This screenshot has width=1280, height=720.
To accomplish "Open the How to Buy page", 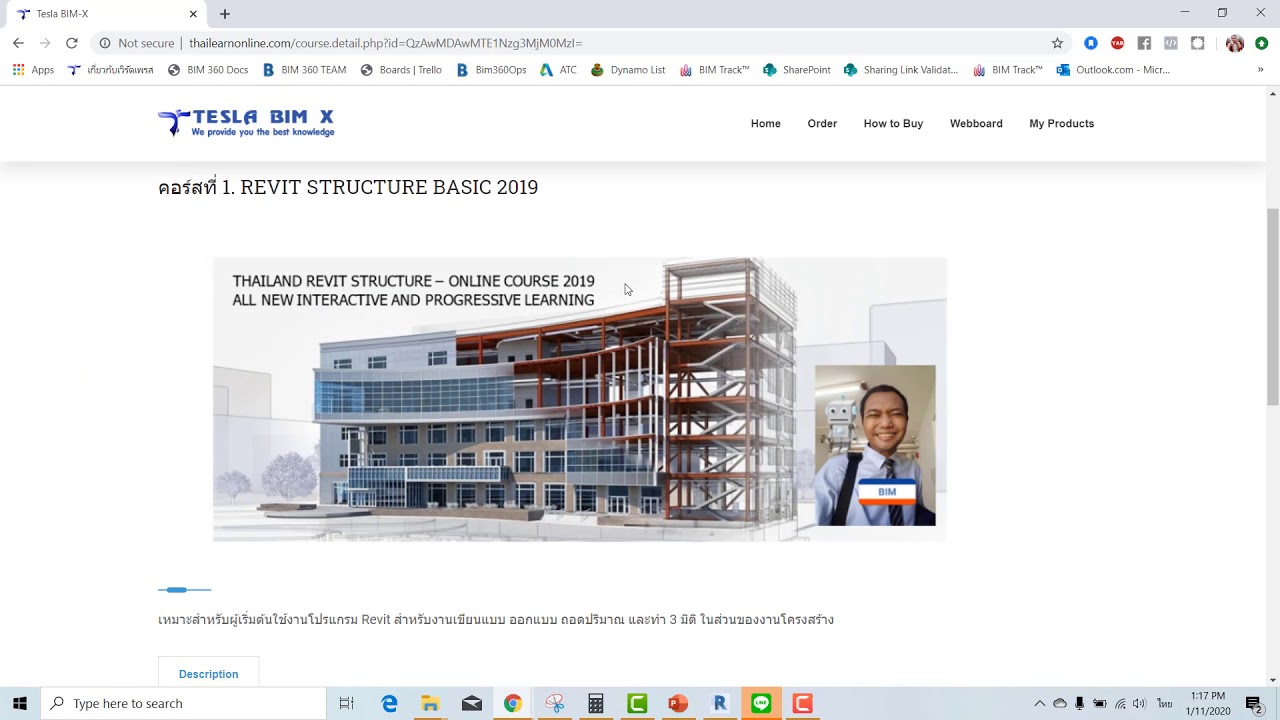I will (893, 124).
